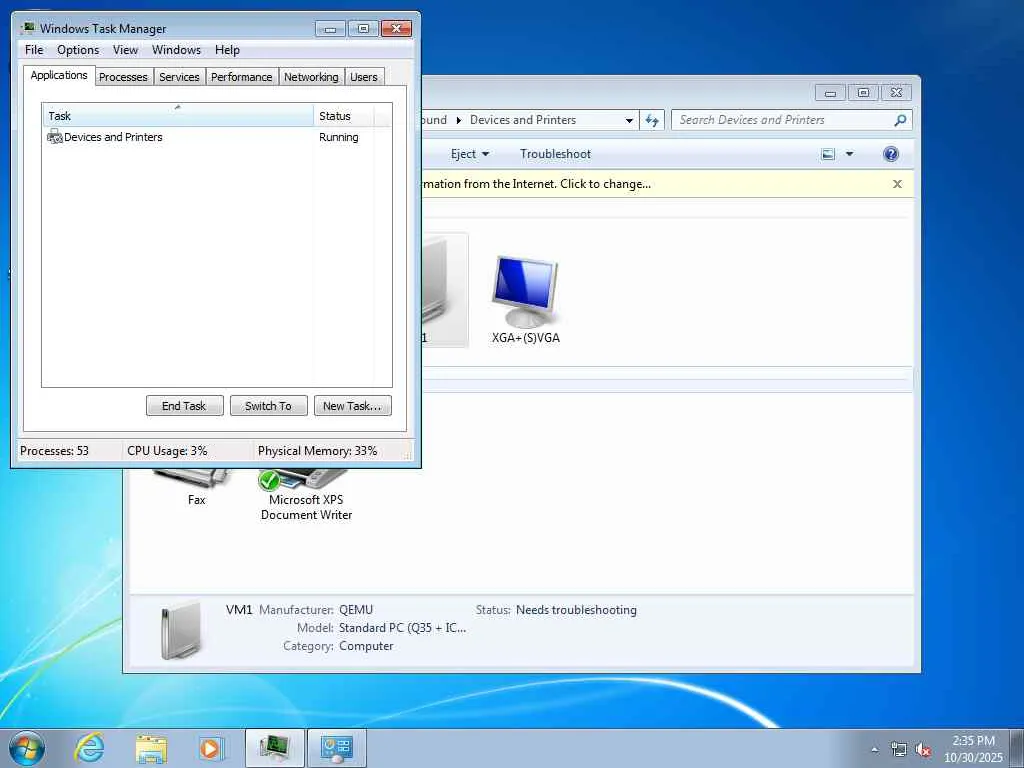Screen dimensions: 1024x768
Task: Click the Needs troubleshooting status text
Action: tap(576, 610)
